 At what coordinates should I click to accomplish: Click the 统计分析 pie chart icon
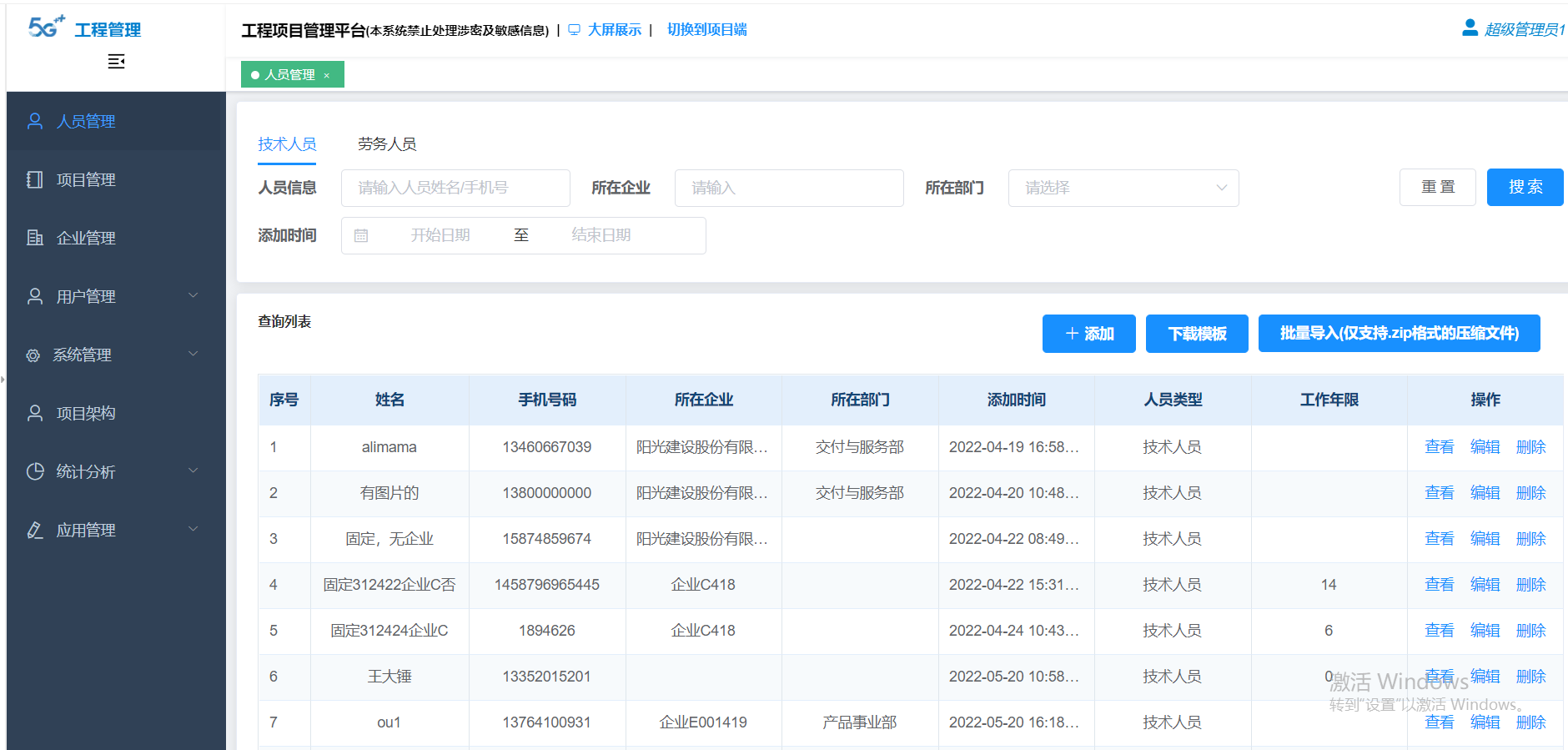tap(35, 472)
